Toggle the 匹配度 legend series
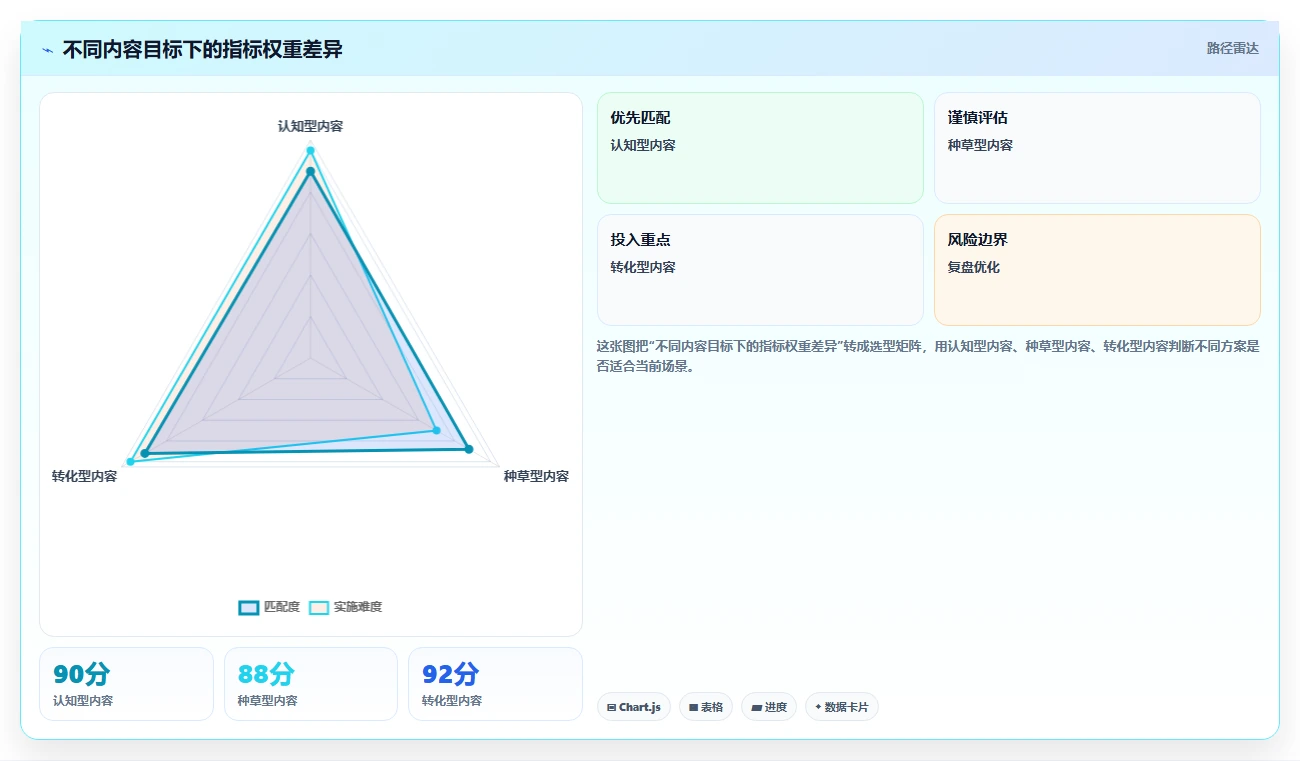The width and height of the screenshot is (1300, 761). 269,607
